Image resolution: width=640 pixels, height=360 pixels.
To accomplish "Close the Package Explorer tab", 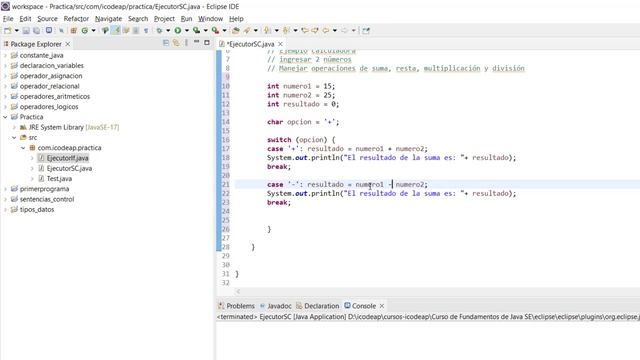I will coord(68,44).
